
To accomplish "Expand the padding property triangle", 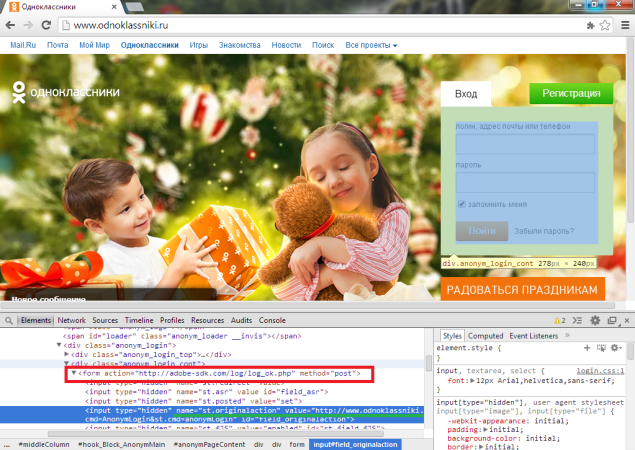I will [486, 429].
